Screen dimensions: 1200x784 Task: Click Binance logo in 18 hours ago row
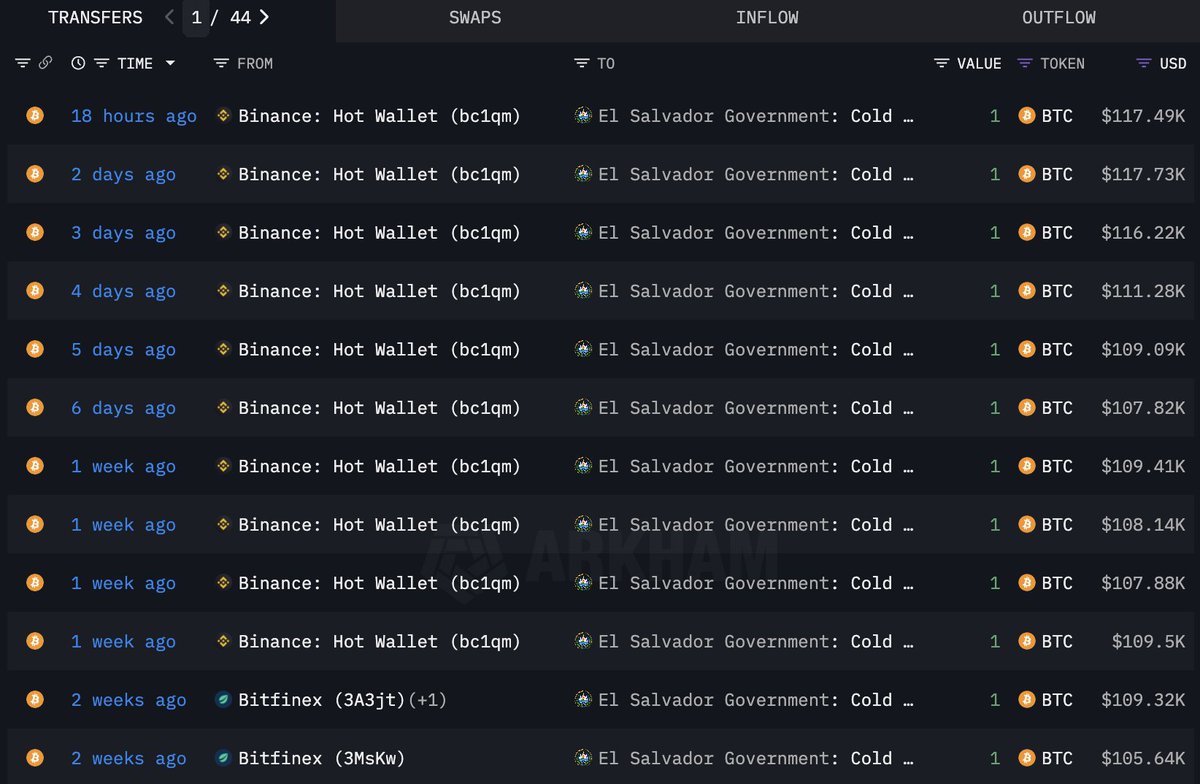click(x=224, y=116)
